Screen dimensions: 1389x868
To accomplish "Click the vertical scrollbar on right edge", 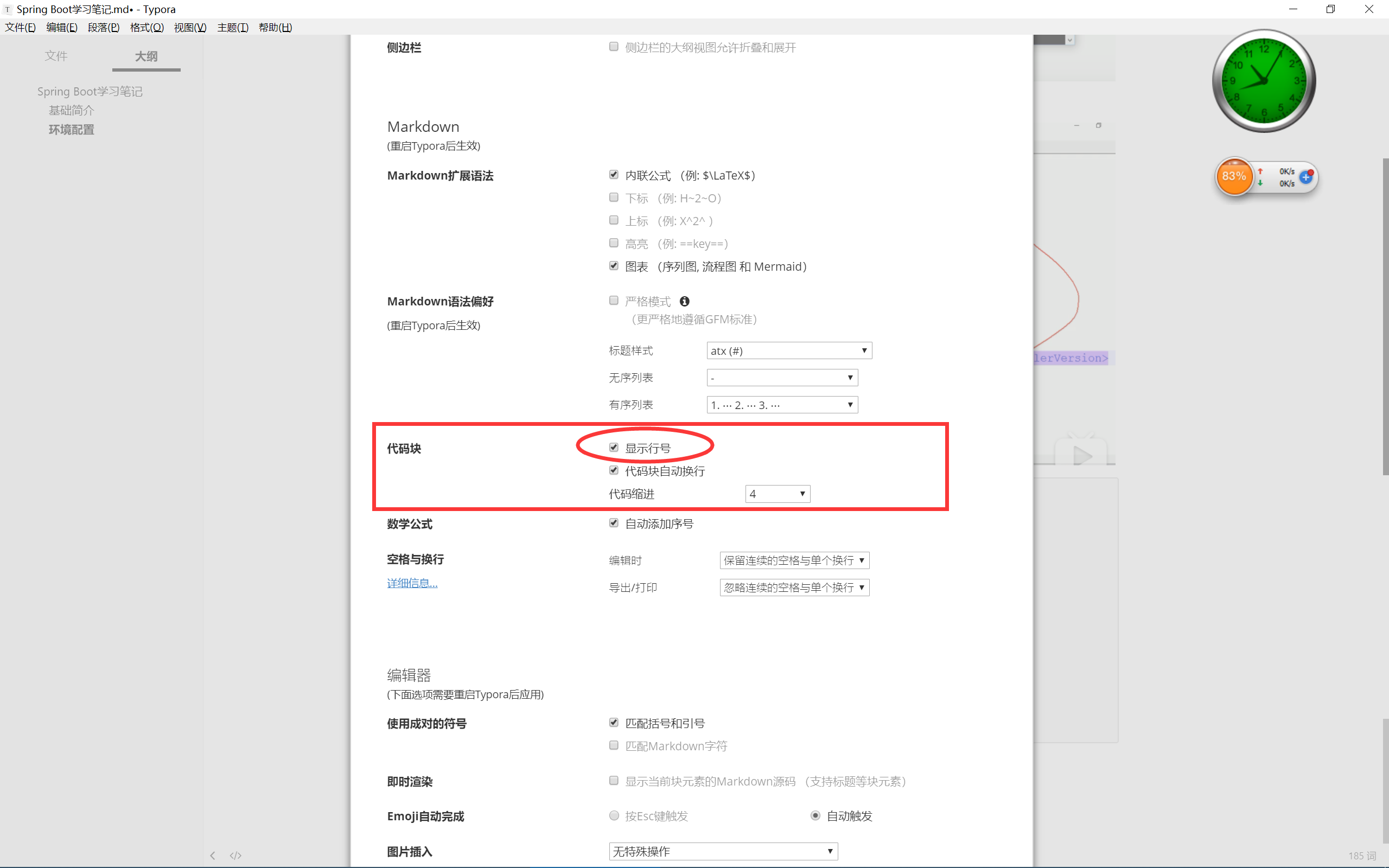I will 1385,316.
